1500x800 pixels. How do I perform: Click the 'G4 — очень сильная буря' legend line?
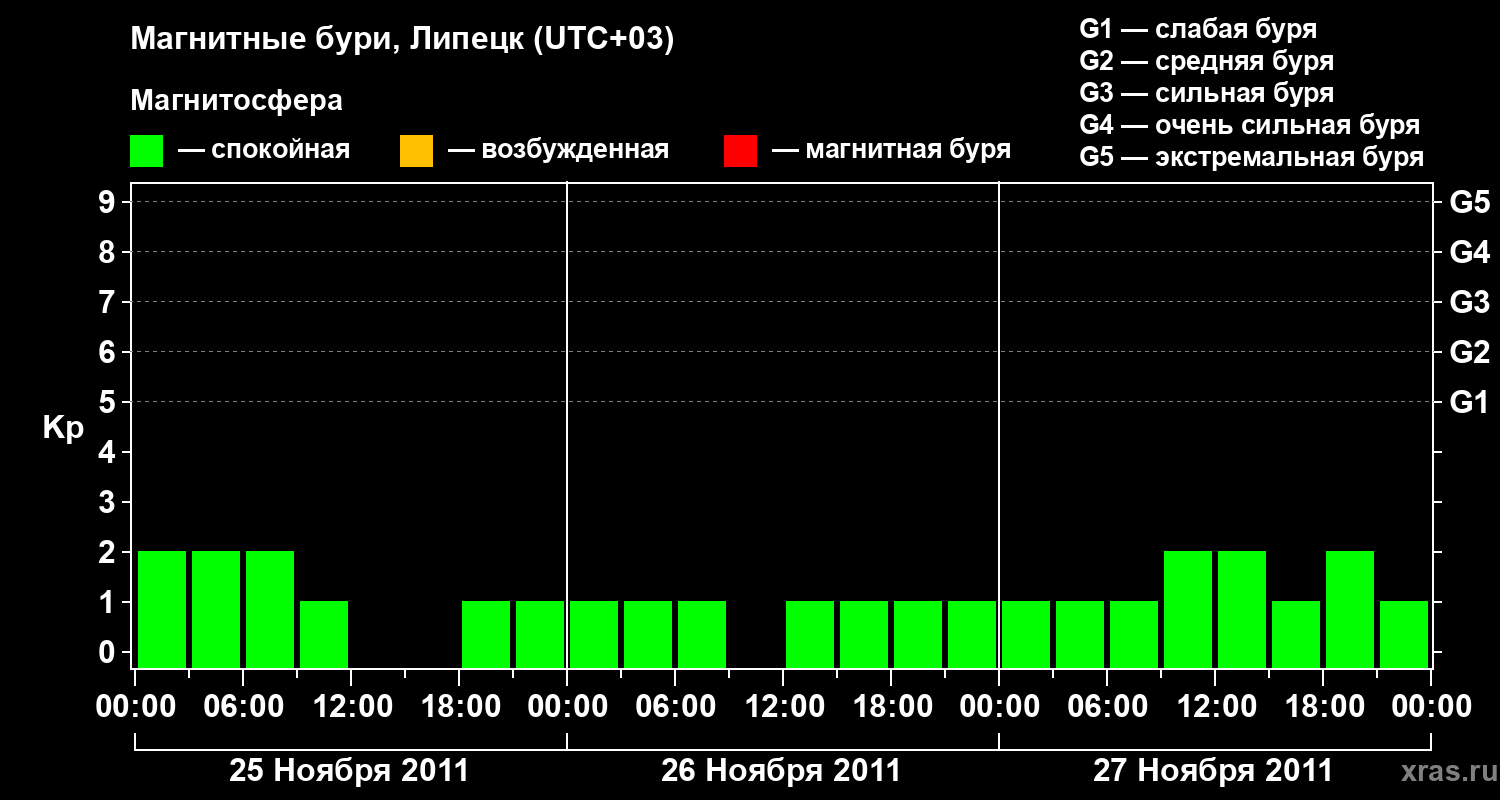click(1249, 125)
